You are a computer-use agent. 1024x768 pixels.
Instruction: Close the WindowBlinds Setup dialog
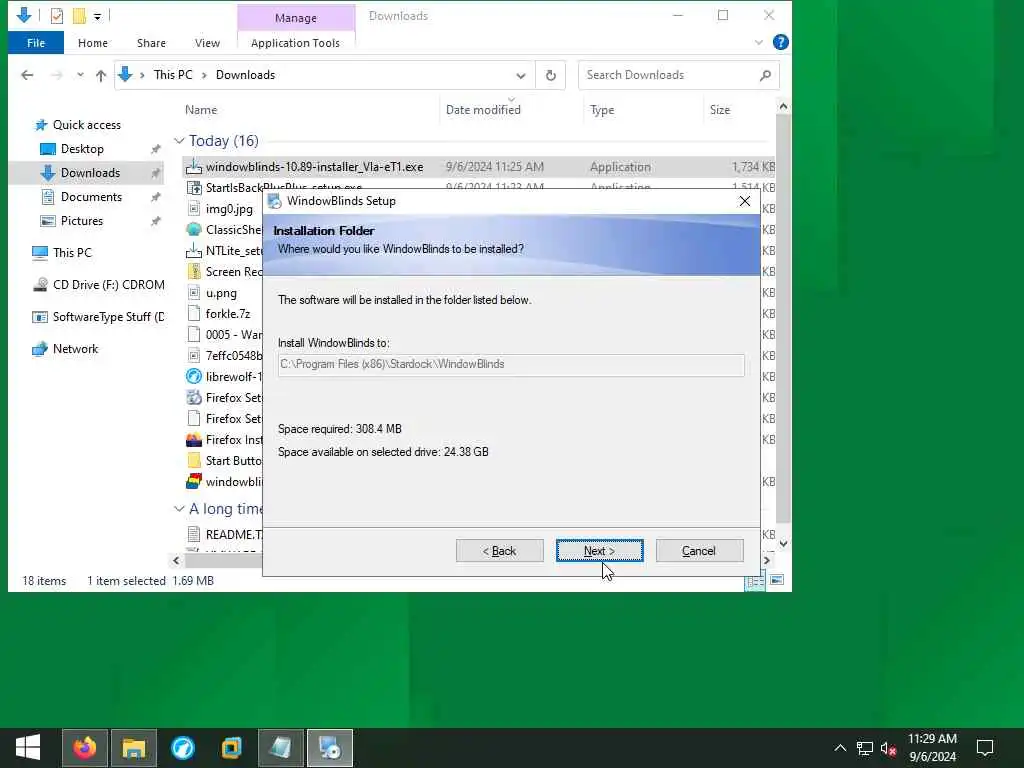click(744, 201)
